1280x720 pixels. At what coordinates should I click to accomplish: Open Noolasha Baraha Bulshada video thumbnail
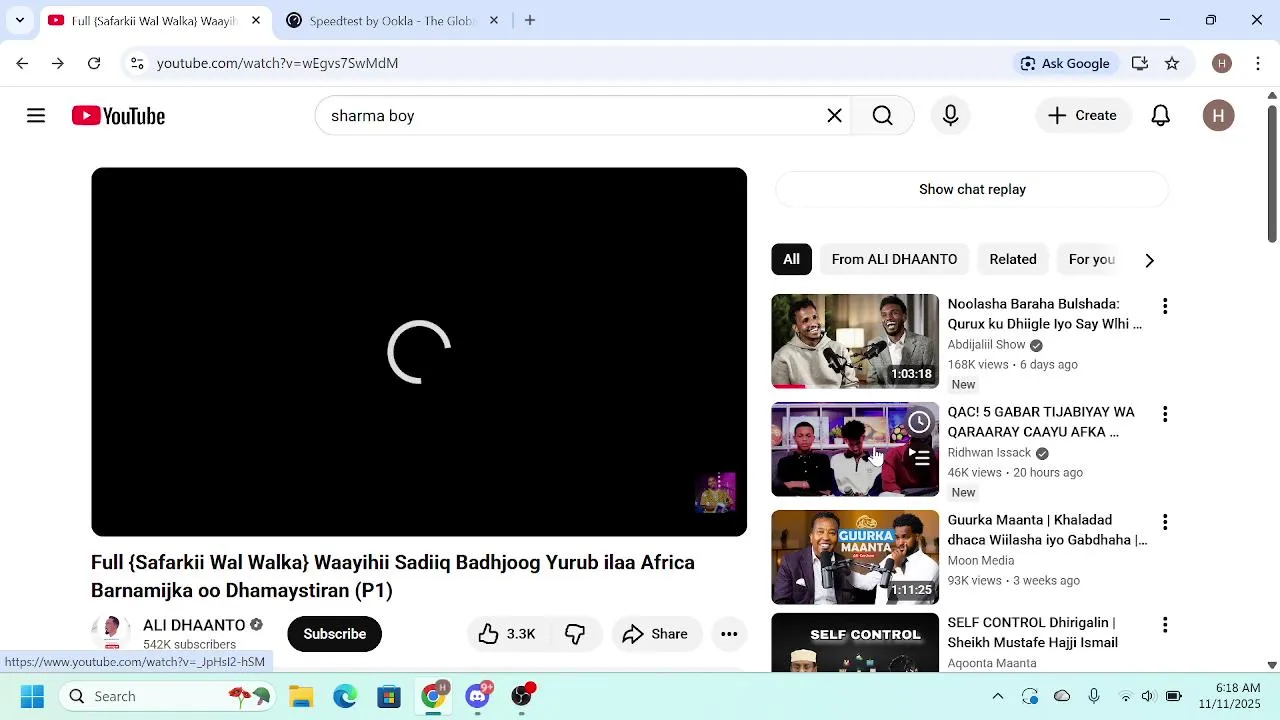(855, 341)
